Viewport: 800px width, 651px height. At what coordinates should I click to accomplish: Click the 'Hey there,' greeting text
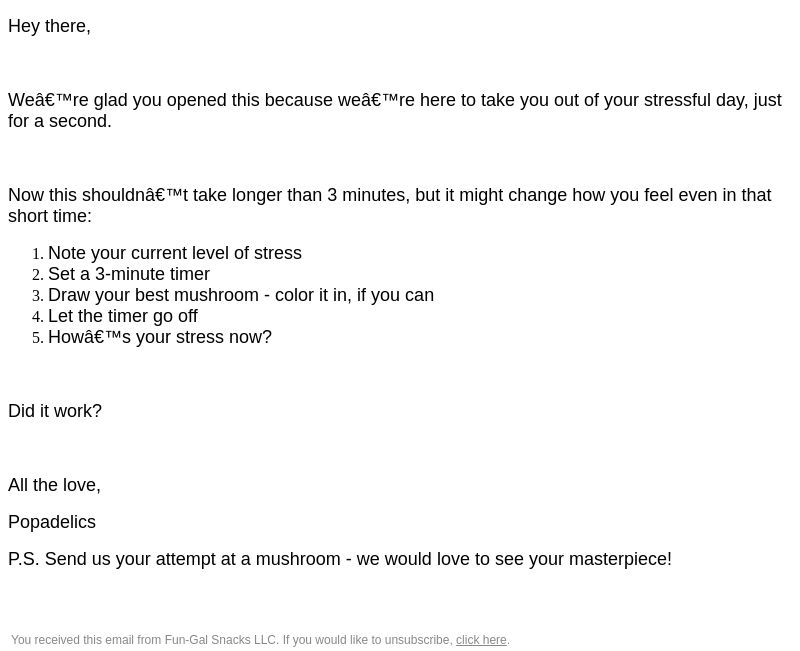coord(49,26)
